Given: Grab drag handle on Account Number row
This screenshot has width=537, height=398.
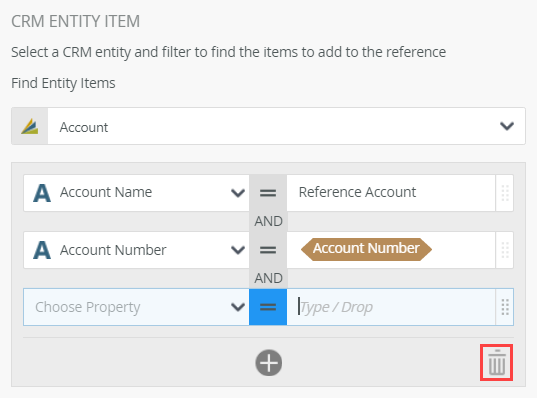Looking at the screenshot, I should pos(505,250).
